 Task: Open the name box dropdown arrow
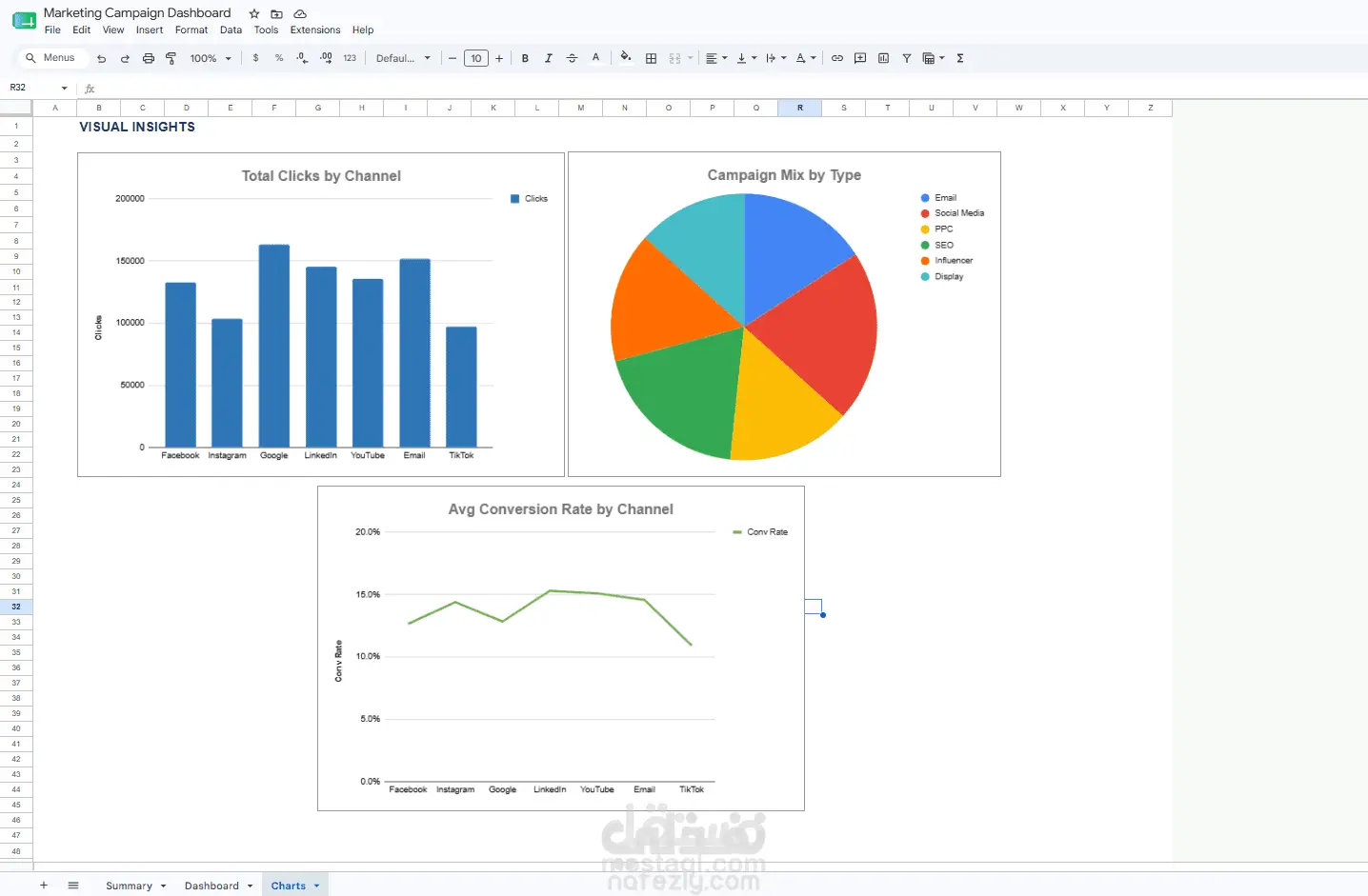(65, 88)
